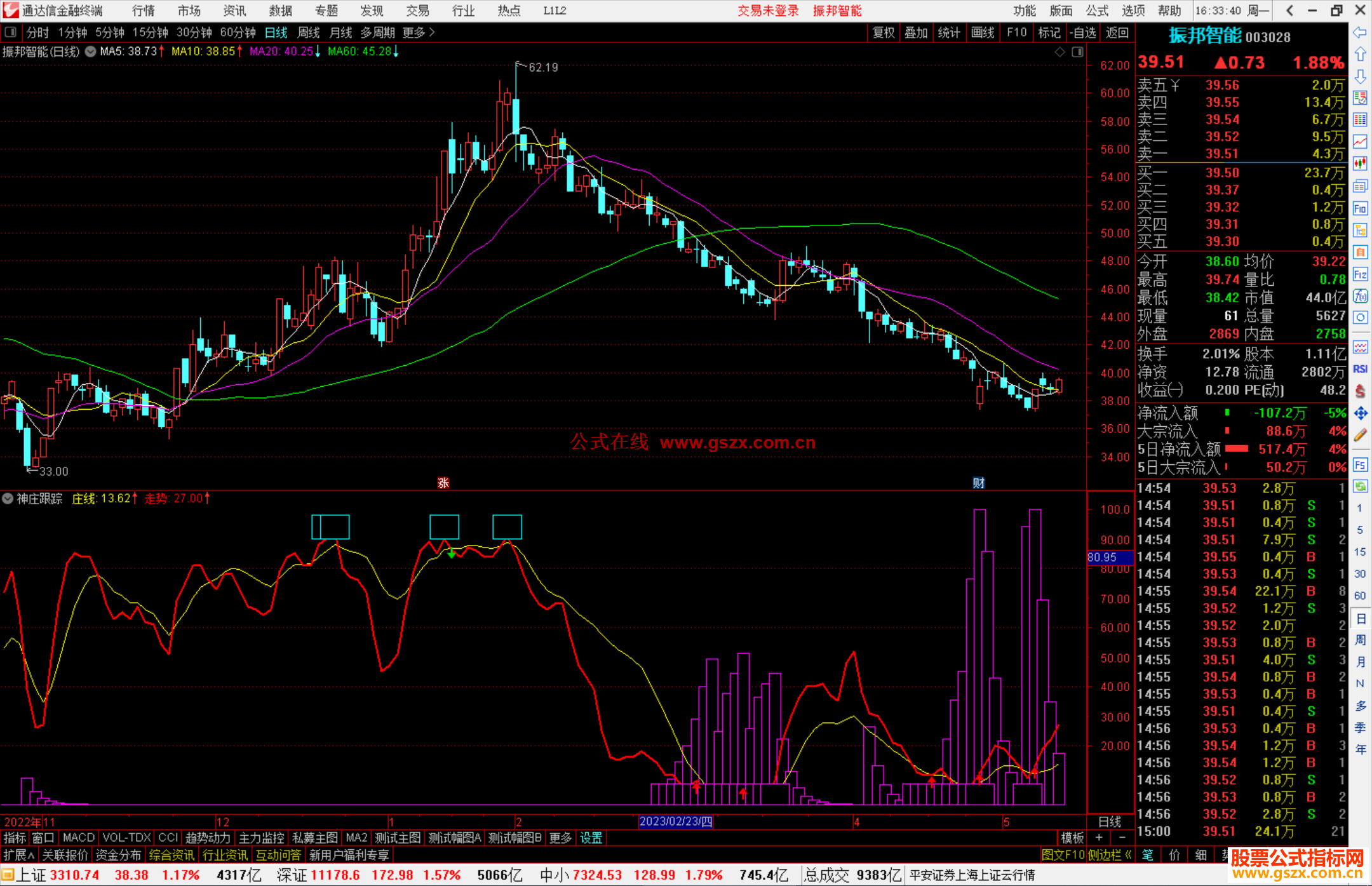Image resolution: width=1372 pixels, height=886 pixels.
Task: Click the move crosshair arrows icon
Action: (x=1360, y=413)
